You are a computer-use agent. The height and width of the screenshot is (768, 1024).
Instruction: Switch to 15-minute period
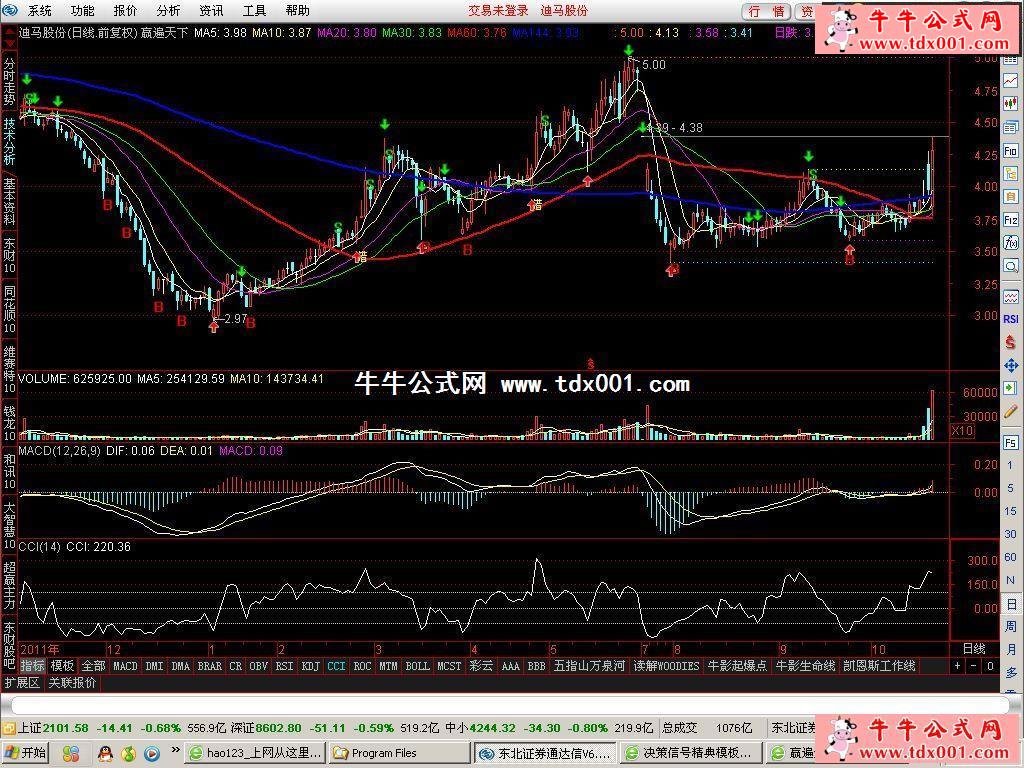1011,511
